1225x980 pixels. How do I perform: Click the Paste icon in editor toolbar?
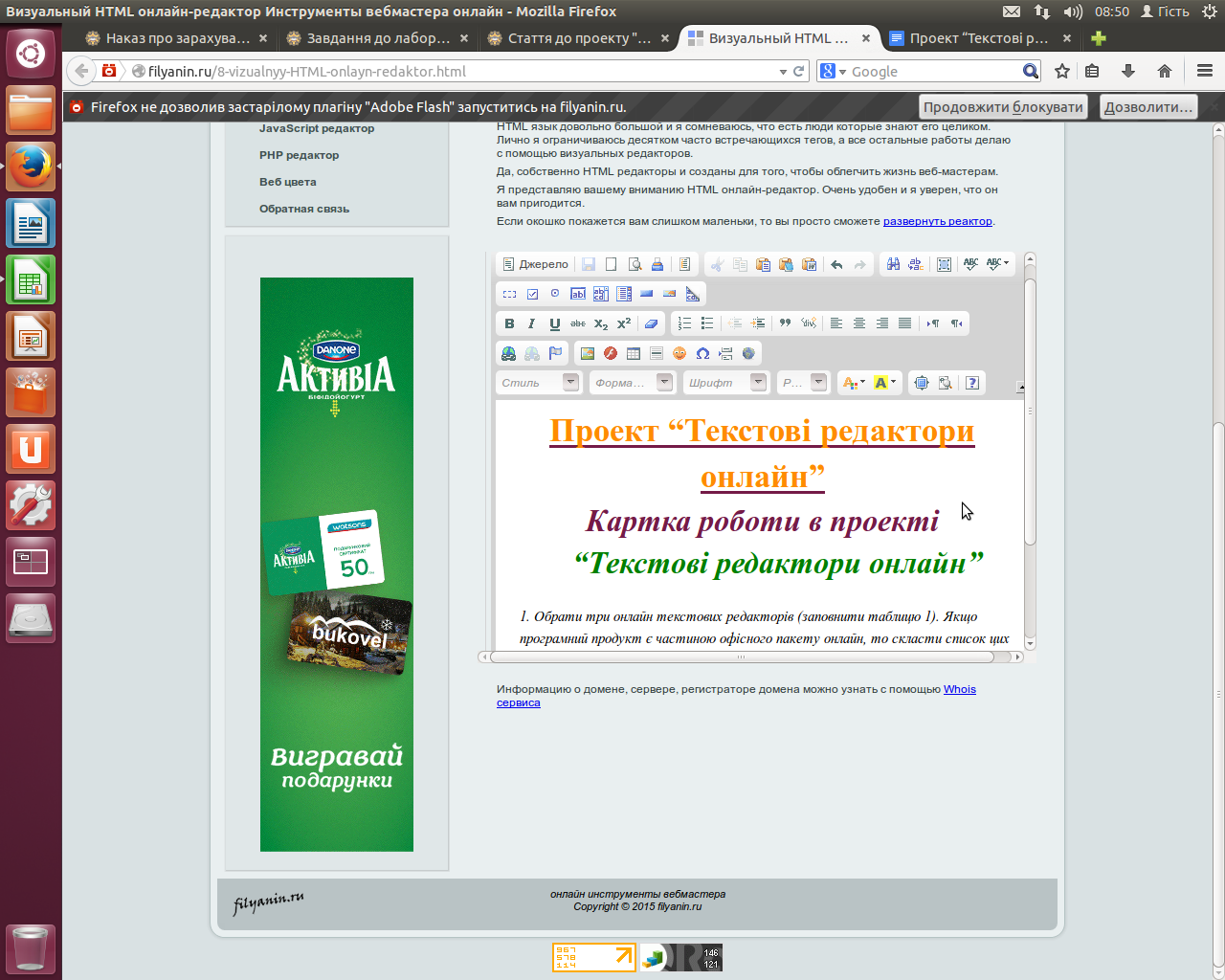point(763,264)
